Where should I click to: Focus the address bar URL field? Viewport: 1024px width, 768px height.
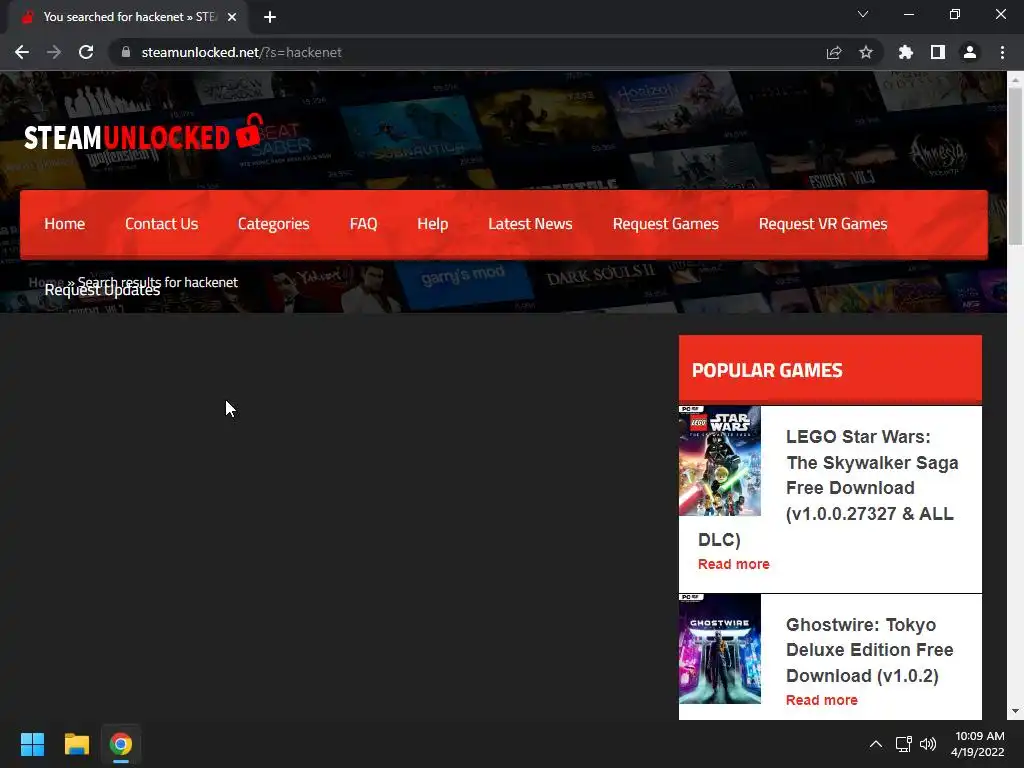(470, 52)
